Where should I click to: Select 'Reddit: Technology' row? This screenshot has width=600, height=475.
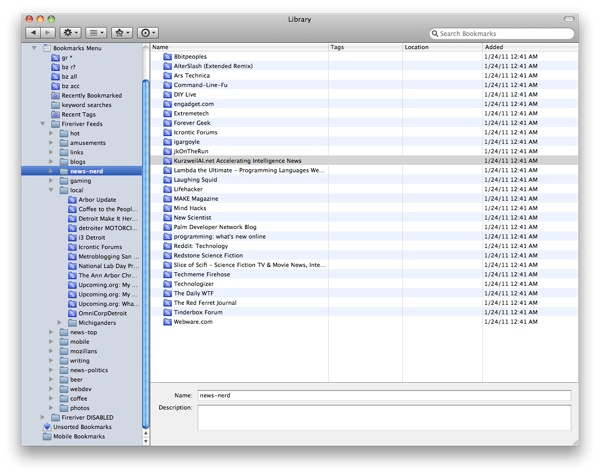coord(364,246)
